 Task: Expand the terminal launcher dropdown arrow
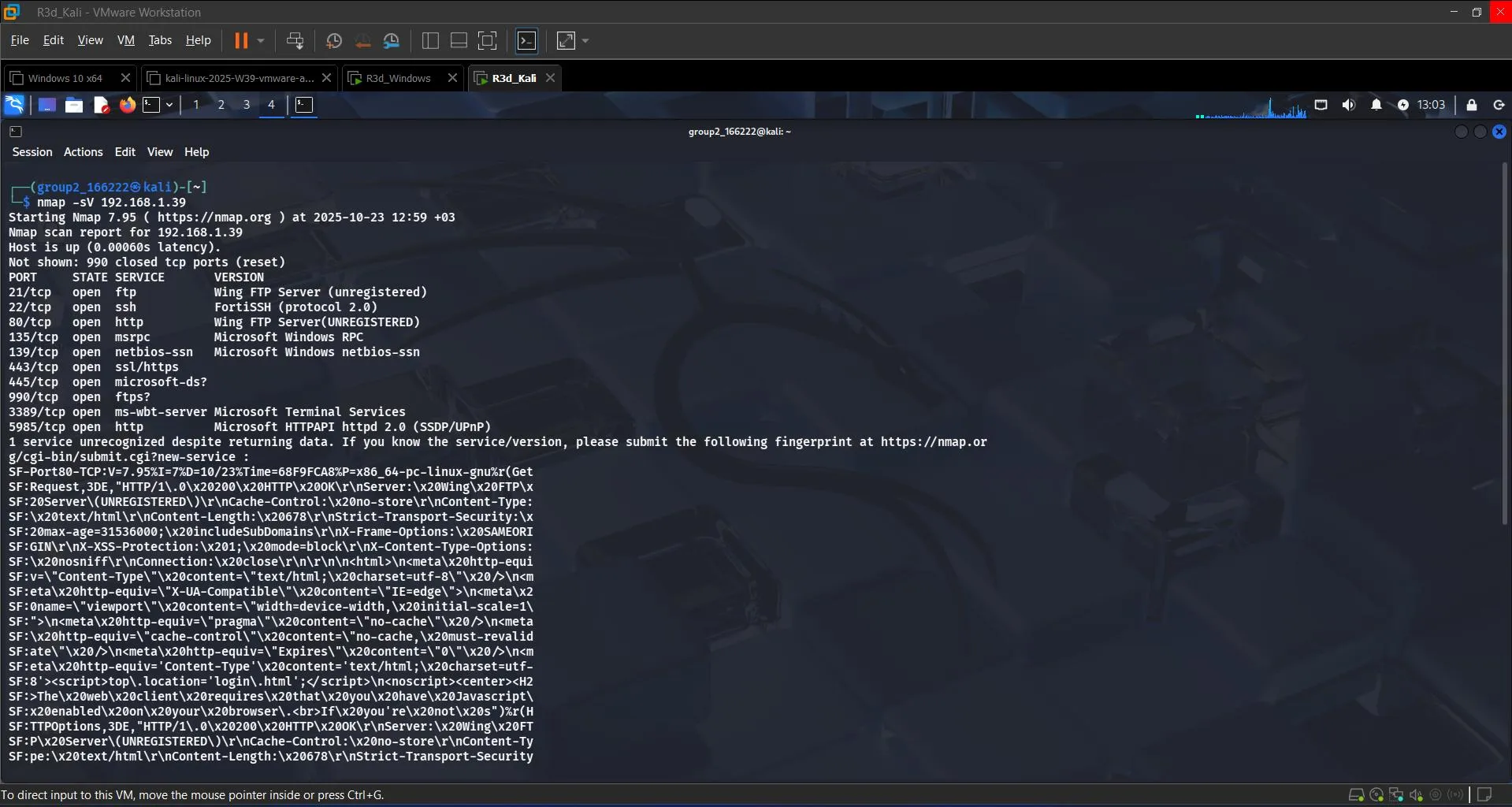pos(169,105)
